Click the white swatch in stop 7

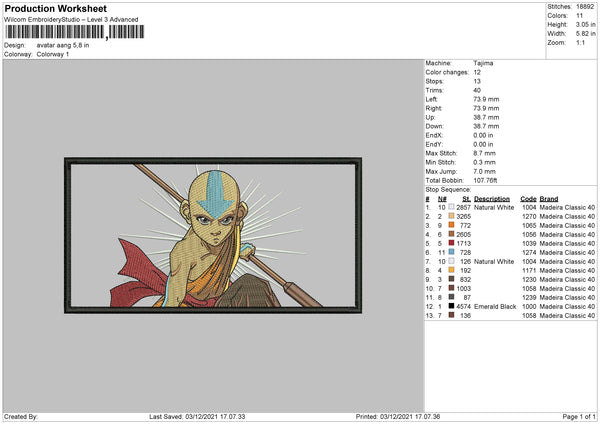click(x=452, y=261)
